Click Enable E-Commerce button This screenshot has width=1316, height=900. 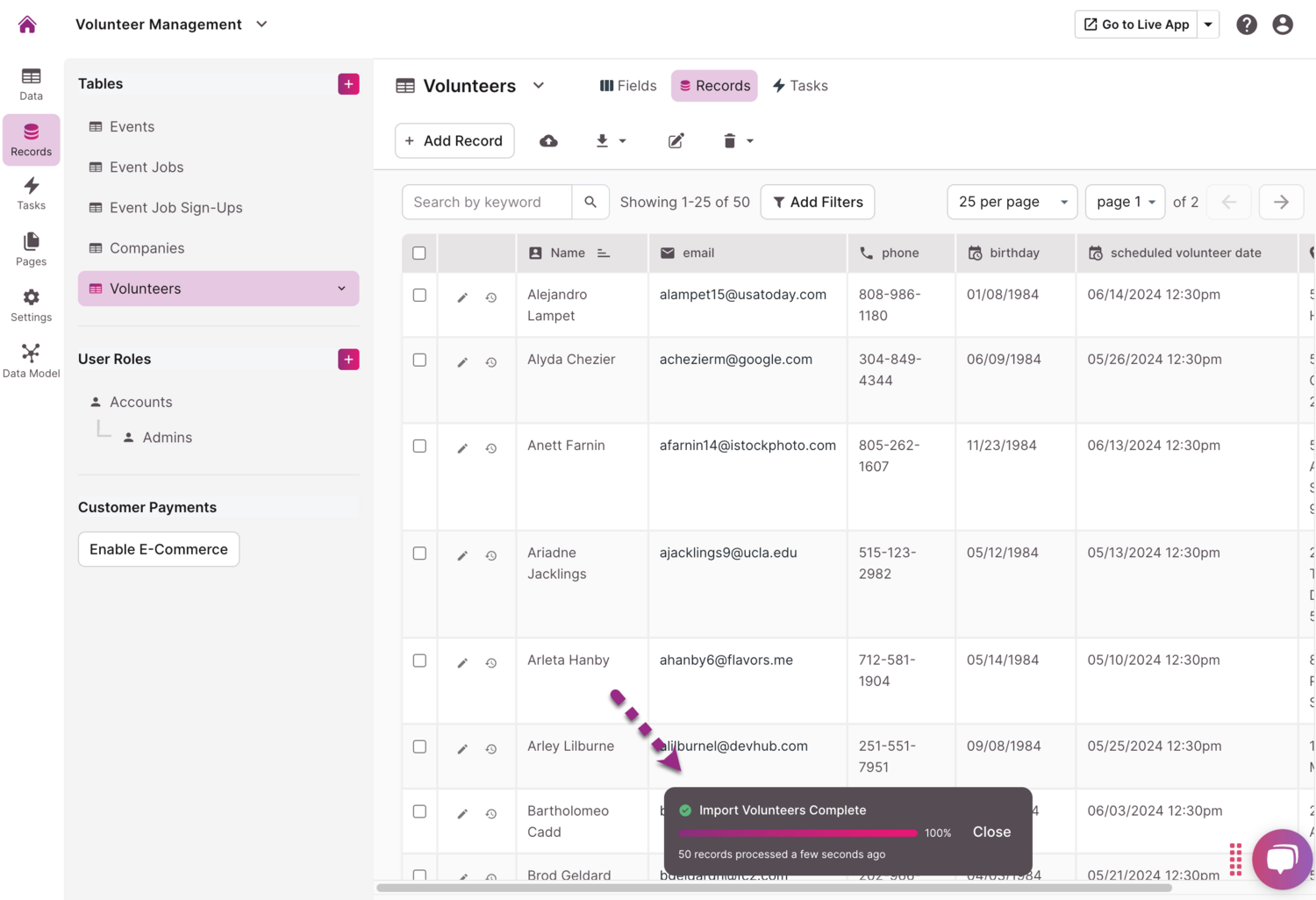tap(159, 549)
